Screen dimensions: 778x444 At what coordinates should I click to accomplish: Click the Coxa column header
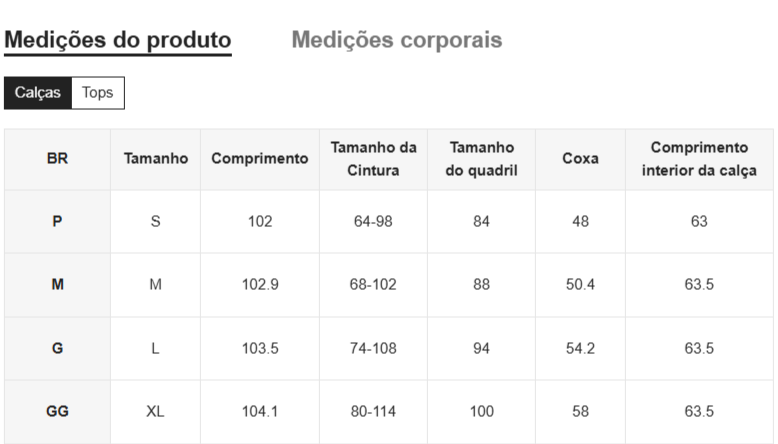tap(580, 158)
